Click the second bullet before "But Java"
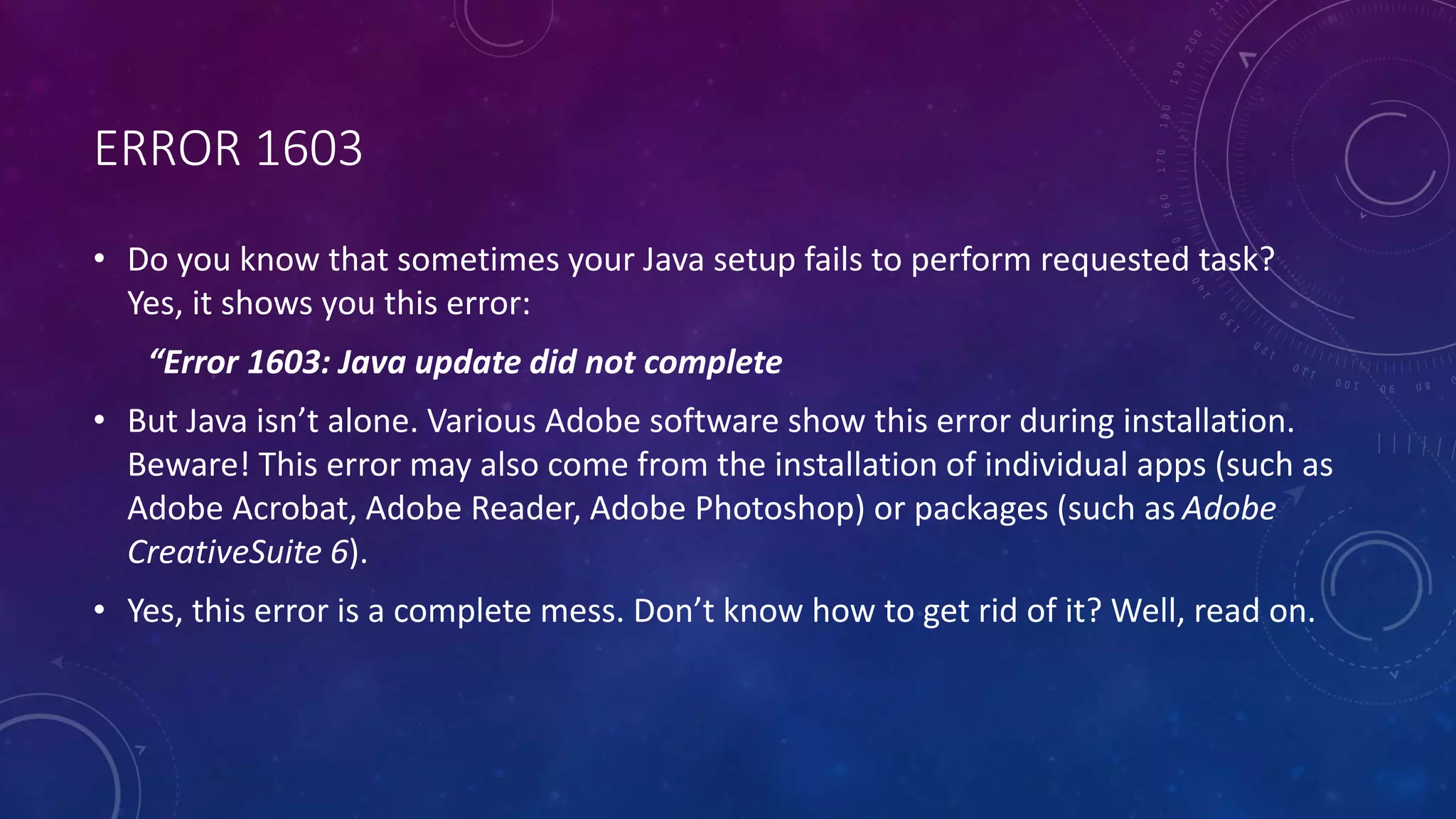The width and height of the screenshot is (1456, 819). (x=100, y=422)
